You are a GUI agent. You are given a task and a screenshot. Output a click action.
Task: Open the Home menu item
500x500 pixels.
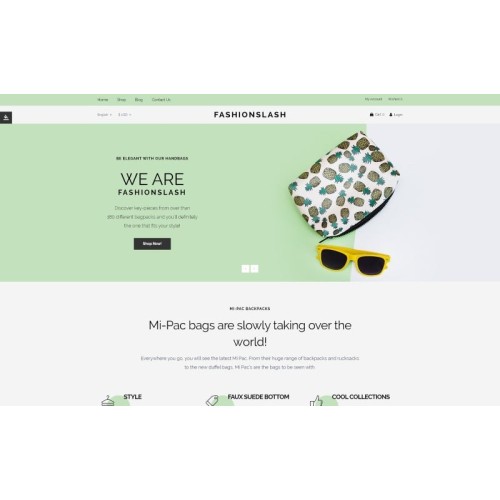pyautogui.click(x=103, y=100)
